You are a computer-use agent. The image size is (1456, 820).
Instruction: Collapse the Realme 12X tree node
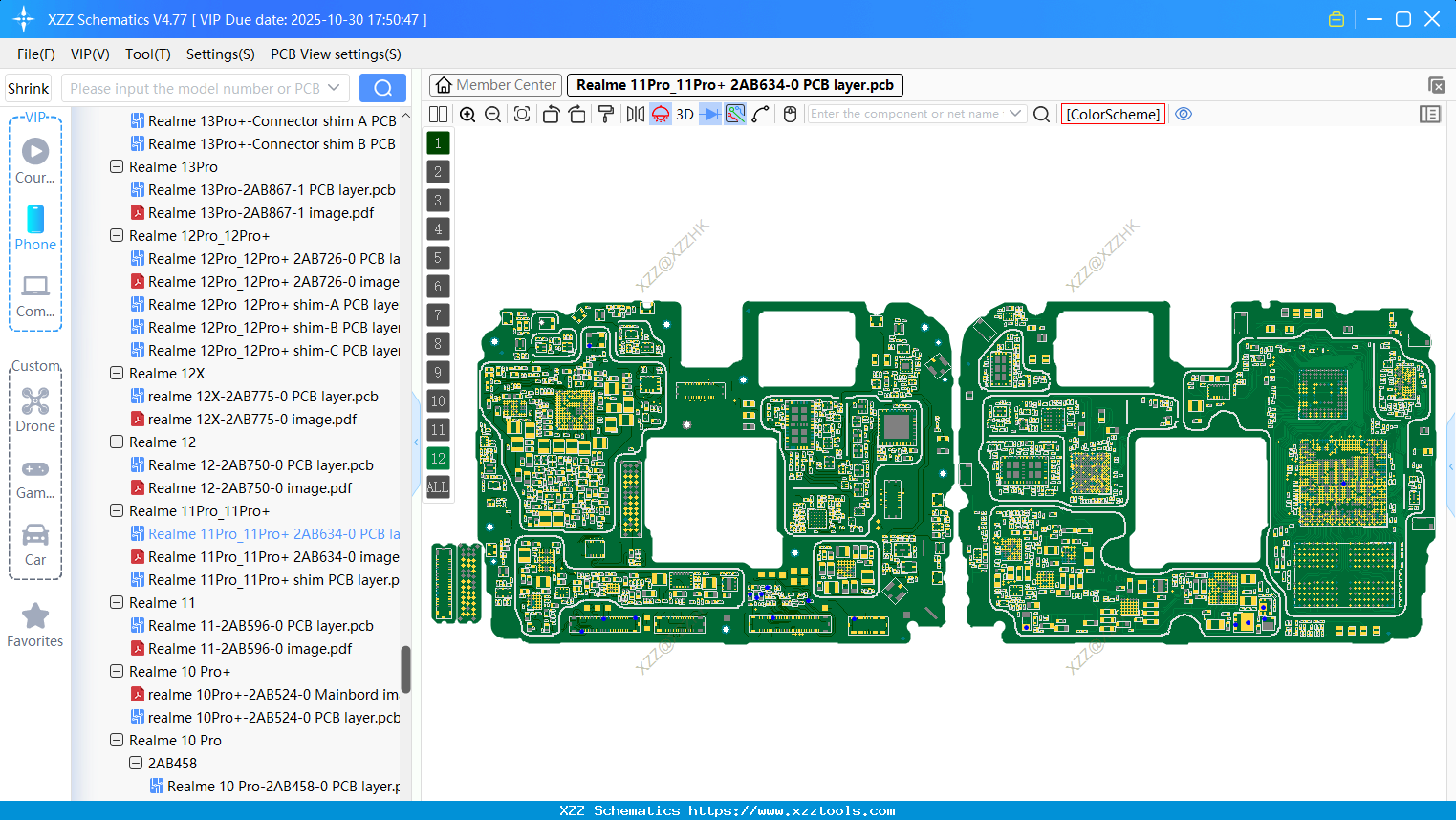(x=117, y=374)
